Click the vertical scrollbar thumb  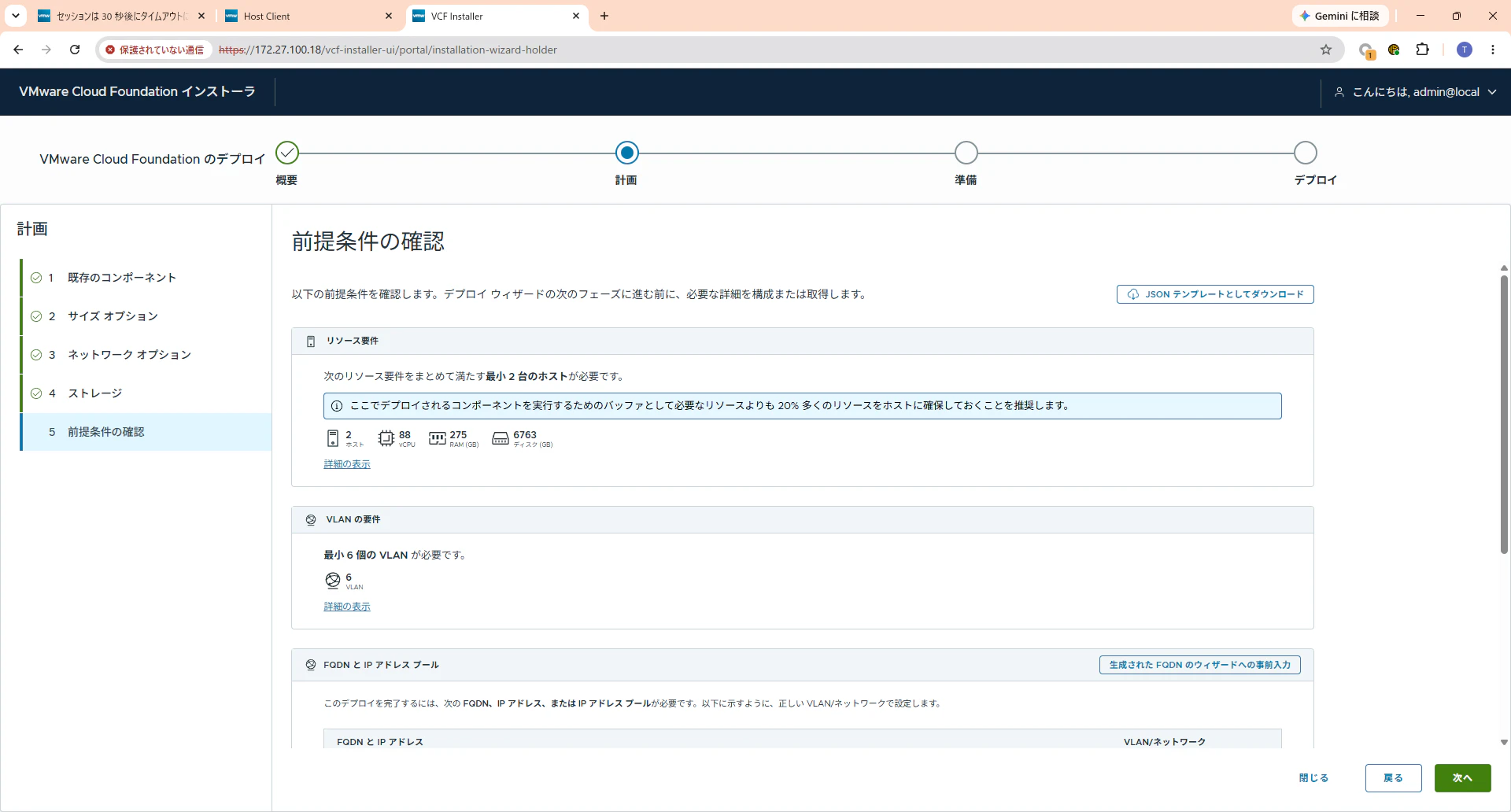coord(1504,415)
